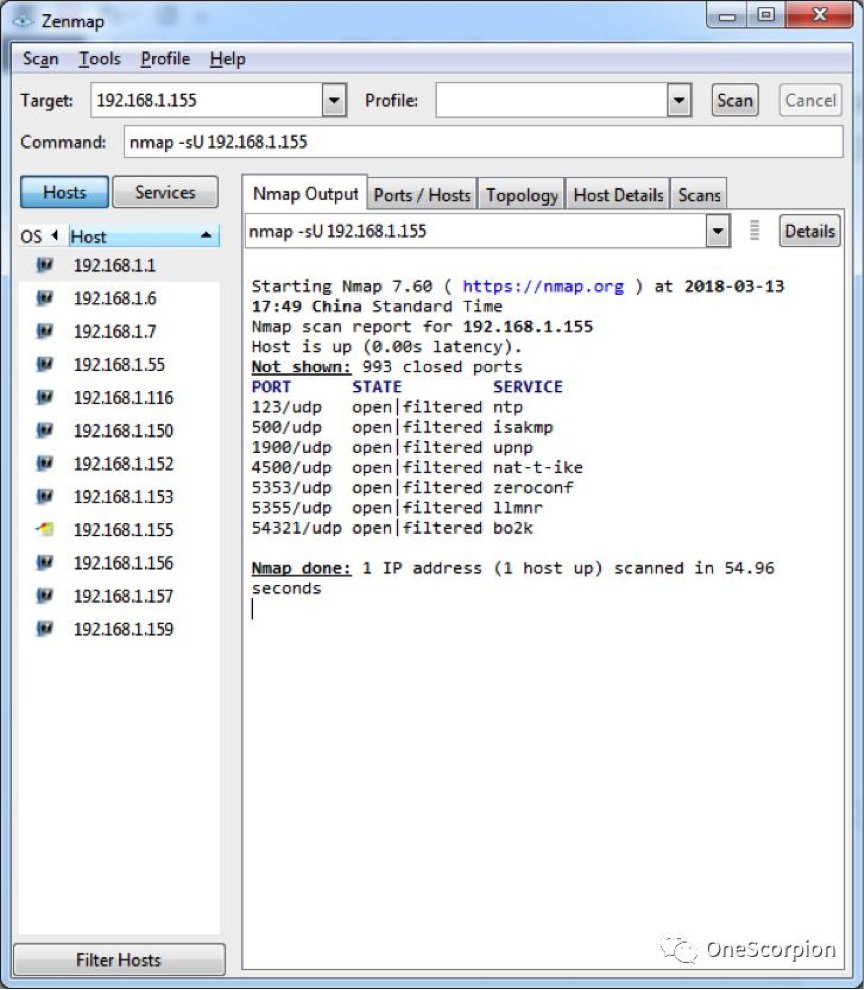The image size is (864, 990).
Task: Click the Zenmap title bar app icon
Action: coord(23,21)
